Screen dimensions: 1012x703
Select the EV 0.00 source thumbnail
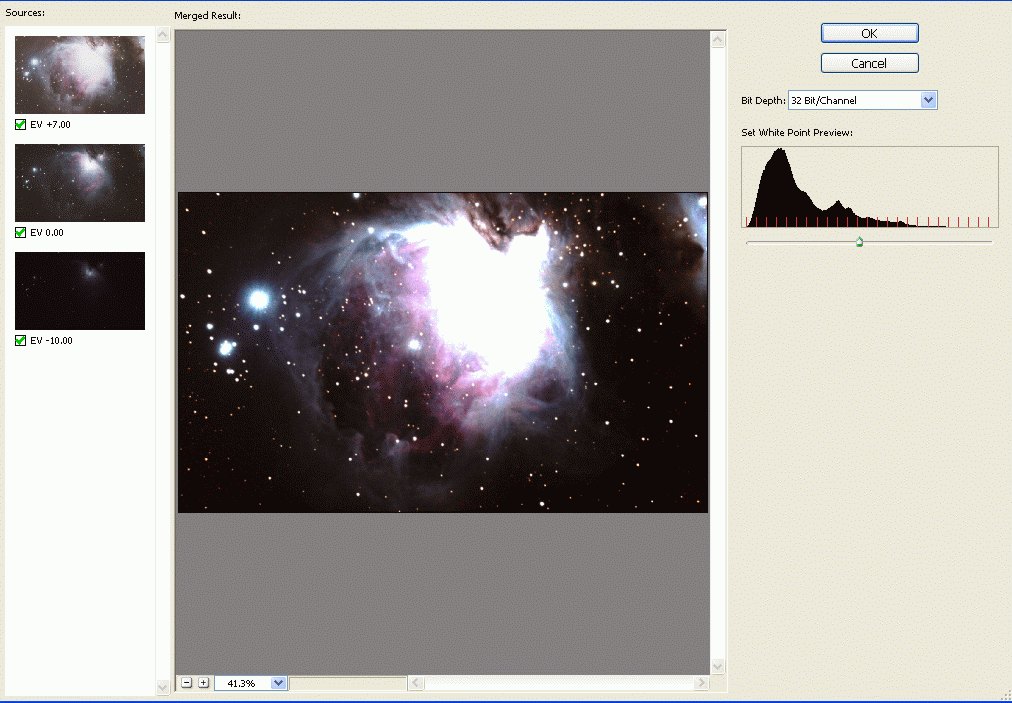(x=80, y=183)
